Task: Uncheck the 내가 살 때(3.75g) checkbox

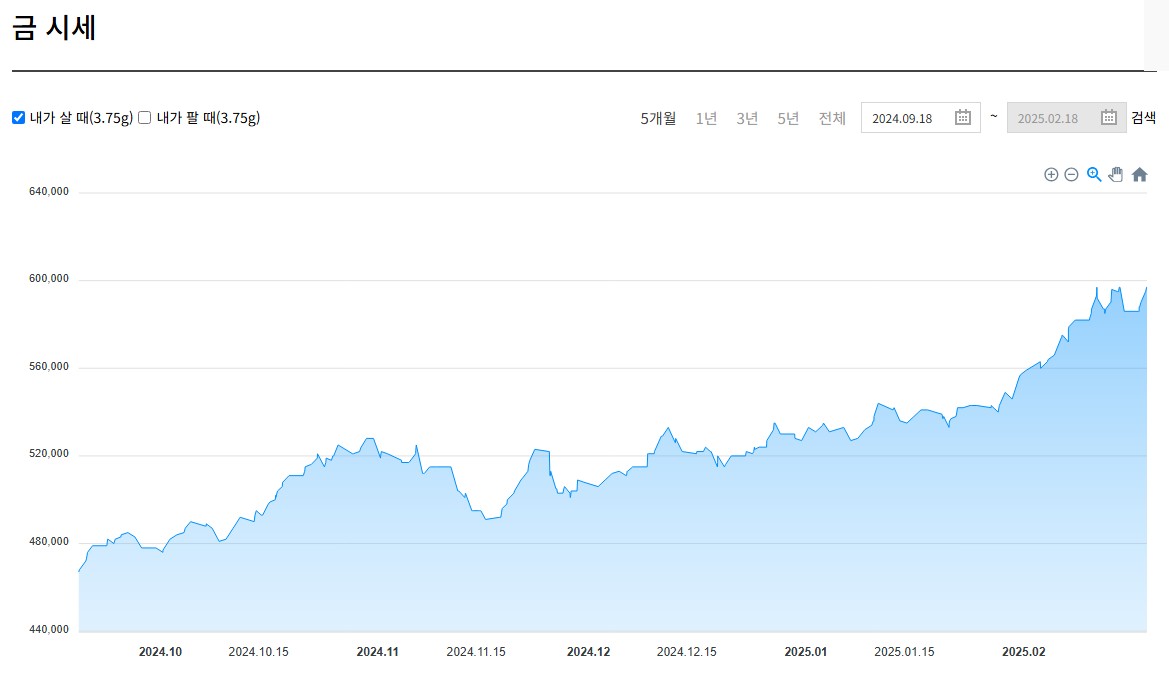Action: click(x=19, y=118)
